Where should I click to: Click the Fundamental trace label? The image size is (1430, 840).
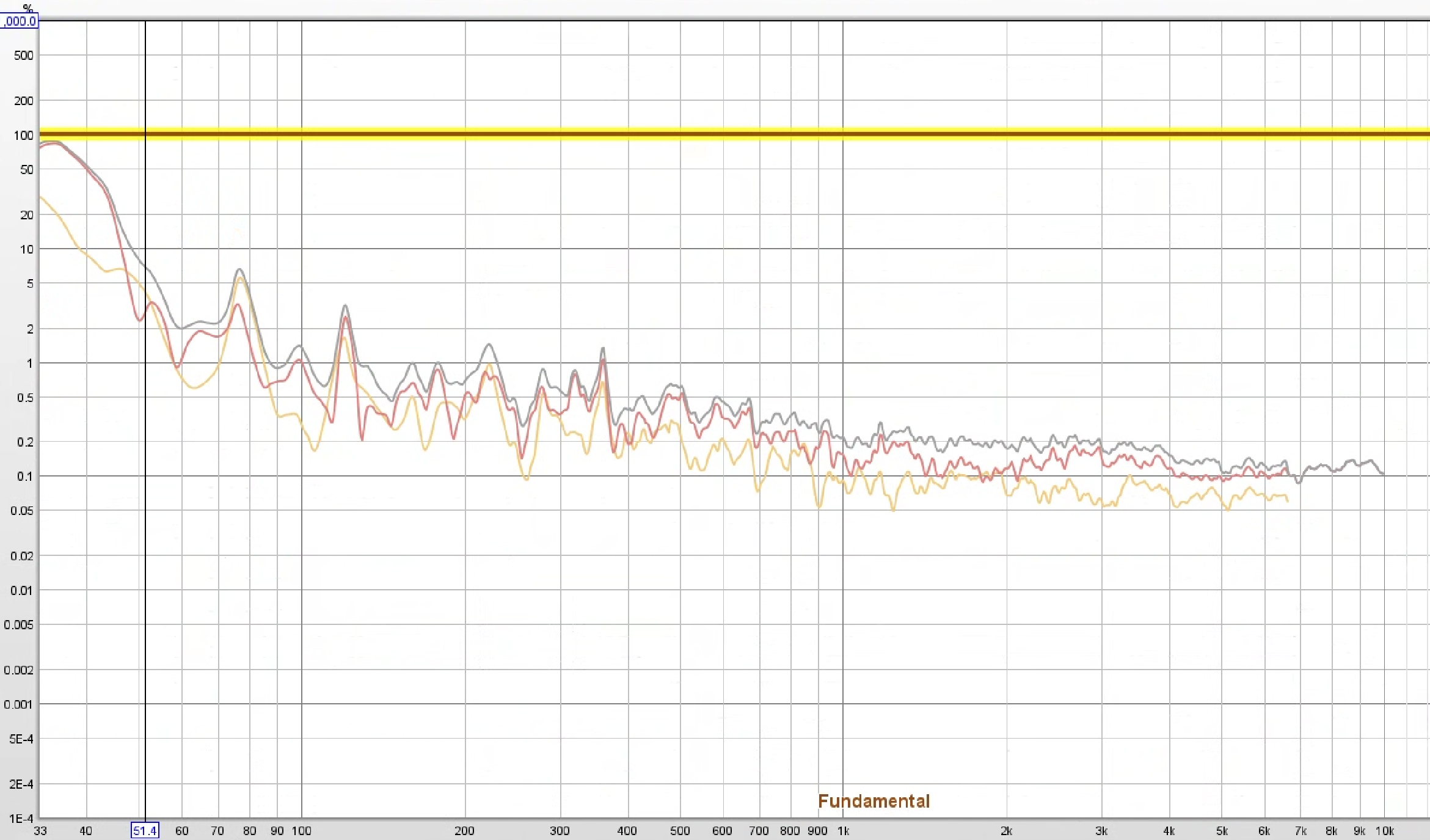pyautogui.click(x=874, y=801)
